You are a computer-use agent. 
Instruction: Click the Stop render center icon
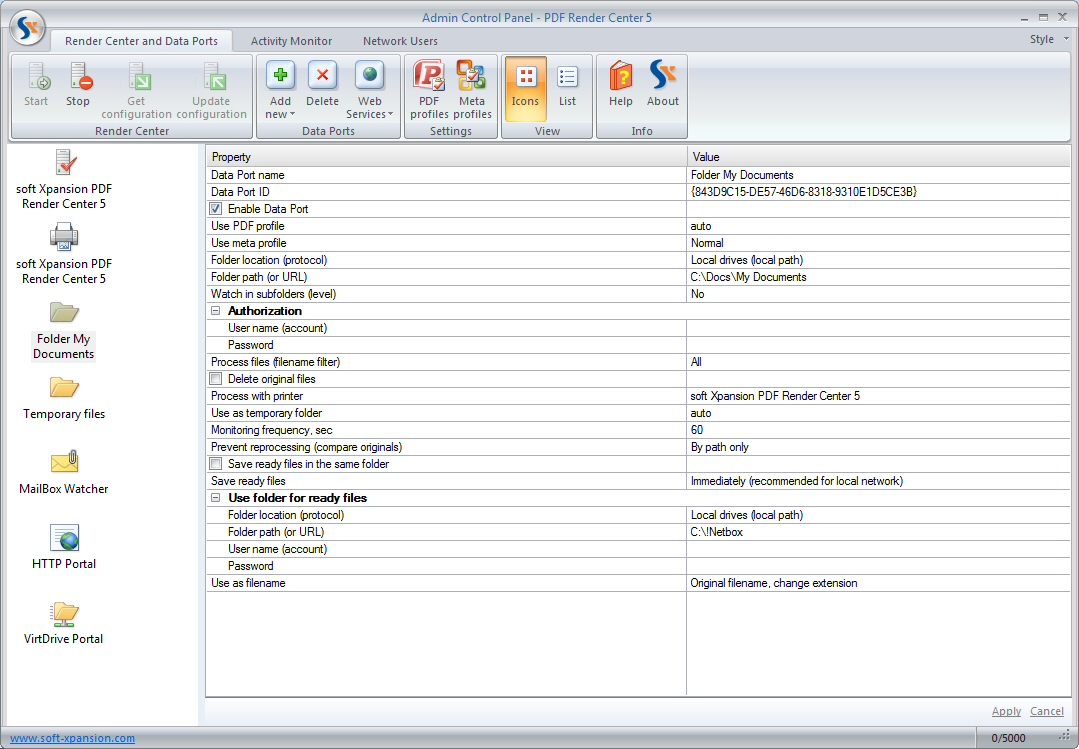(77, 85)
